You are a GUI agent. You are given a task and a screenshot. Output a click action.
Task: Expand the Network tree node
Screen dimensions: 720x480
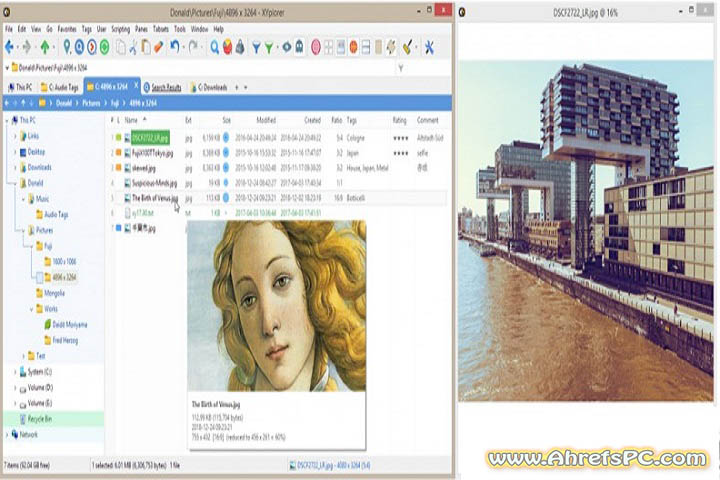click(x=7, y=435)
